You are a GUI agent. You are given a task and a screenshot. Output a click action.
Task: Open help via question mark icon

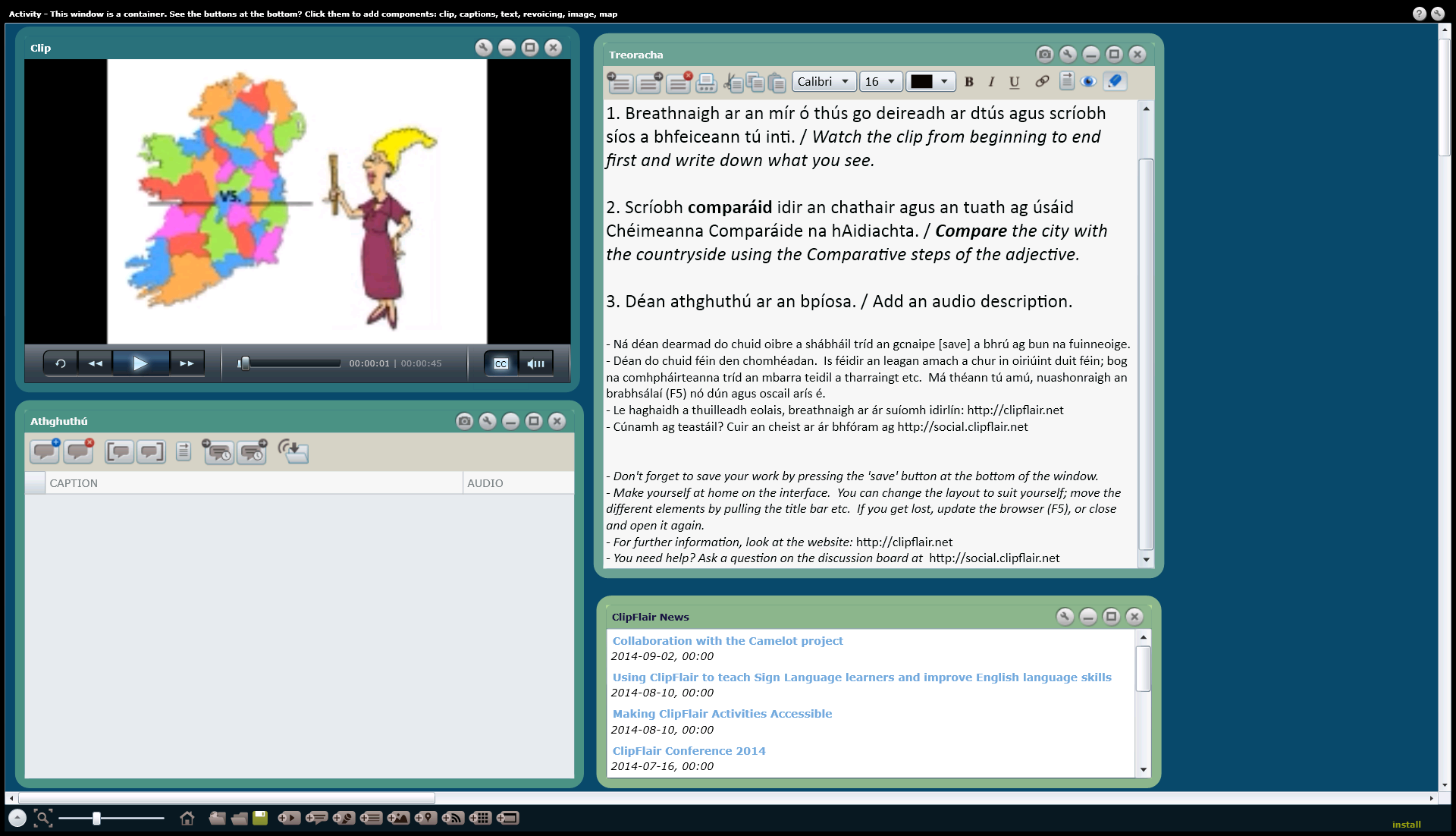[1419, 14]
